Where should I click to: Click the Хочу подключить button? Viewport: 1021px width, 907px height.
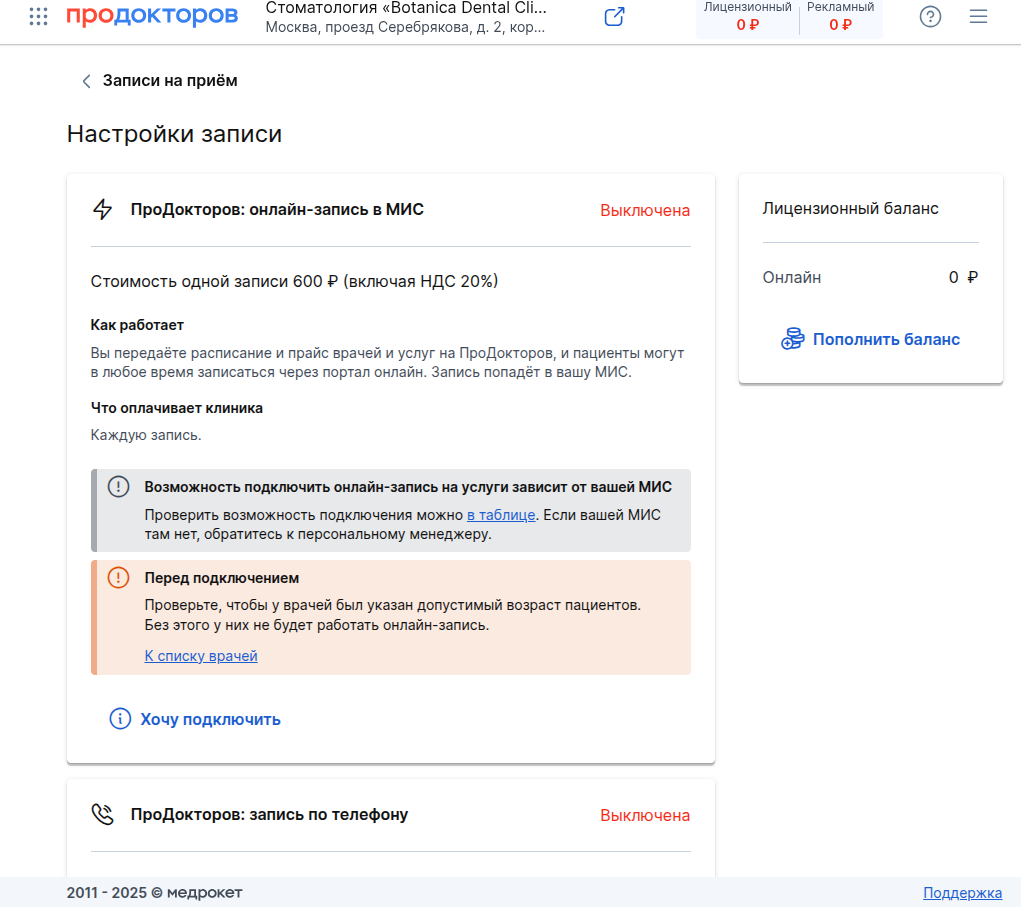tap(210, 719)
